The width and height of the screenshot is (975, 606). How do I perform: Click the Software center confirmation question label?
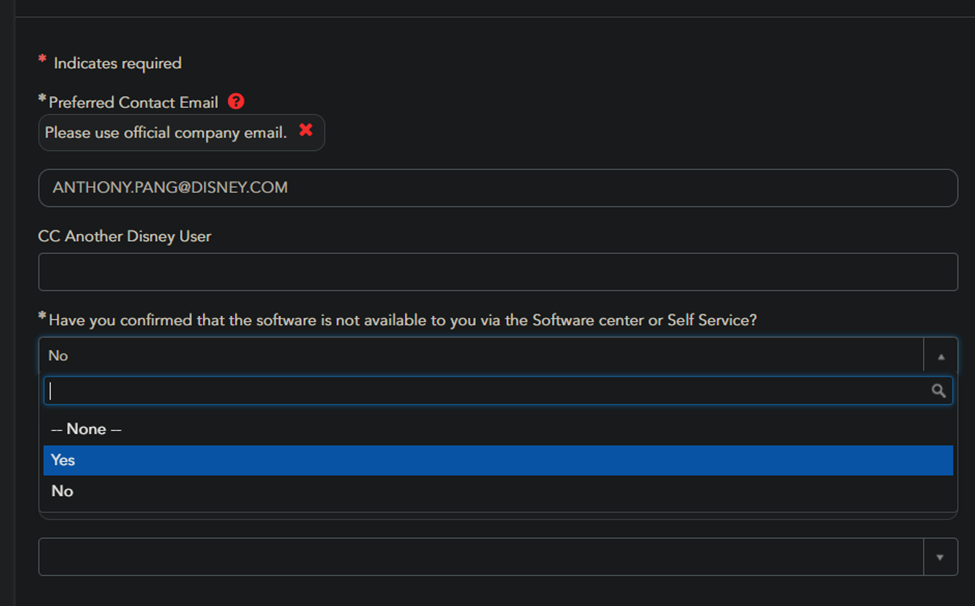(x=402, y=320)
